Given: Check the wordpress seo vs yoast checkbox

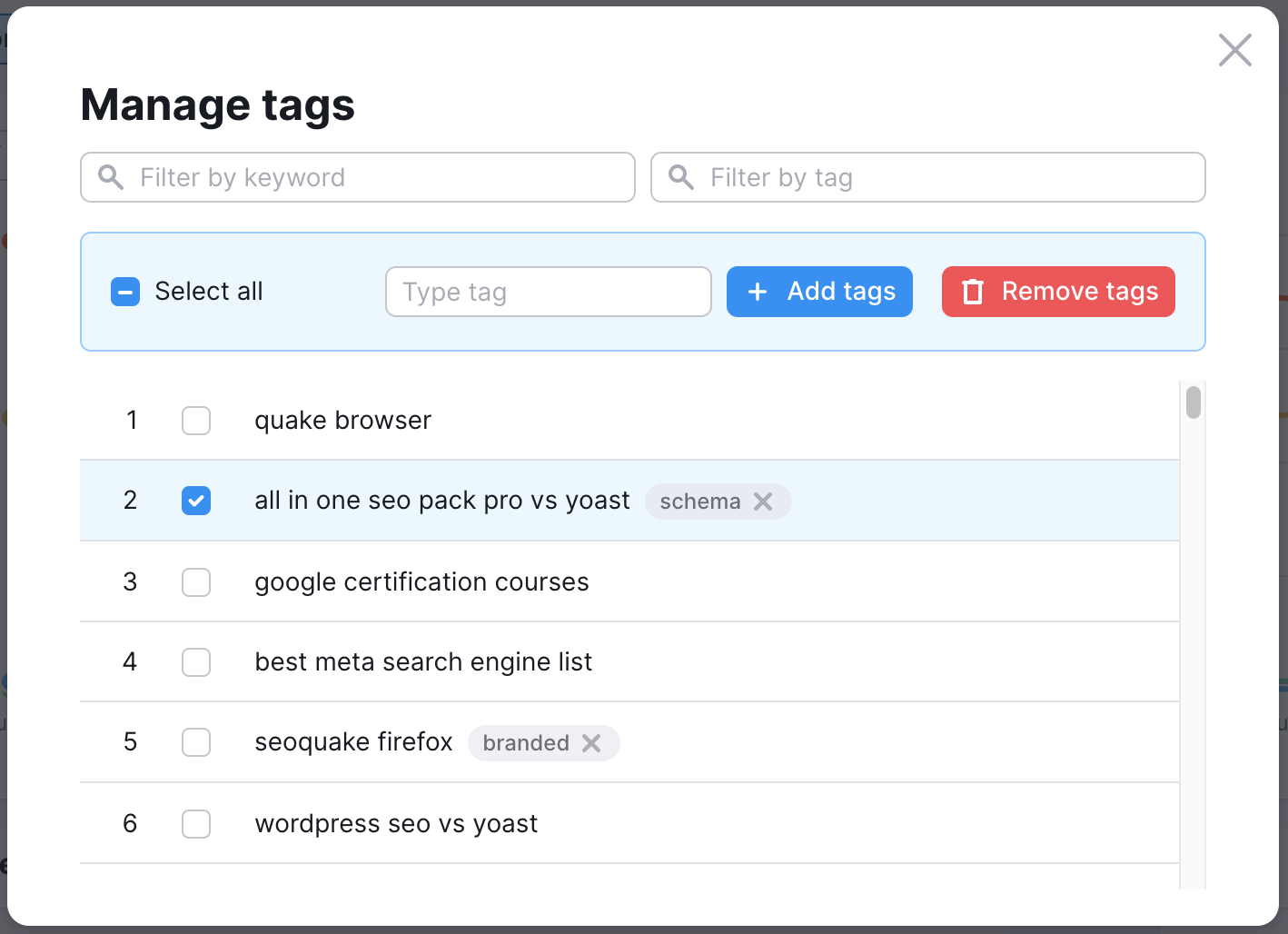Looking at the screenshot, I should pos(196,823).
